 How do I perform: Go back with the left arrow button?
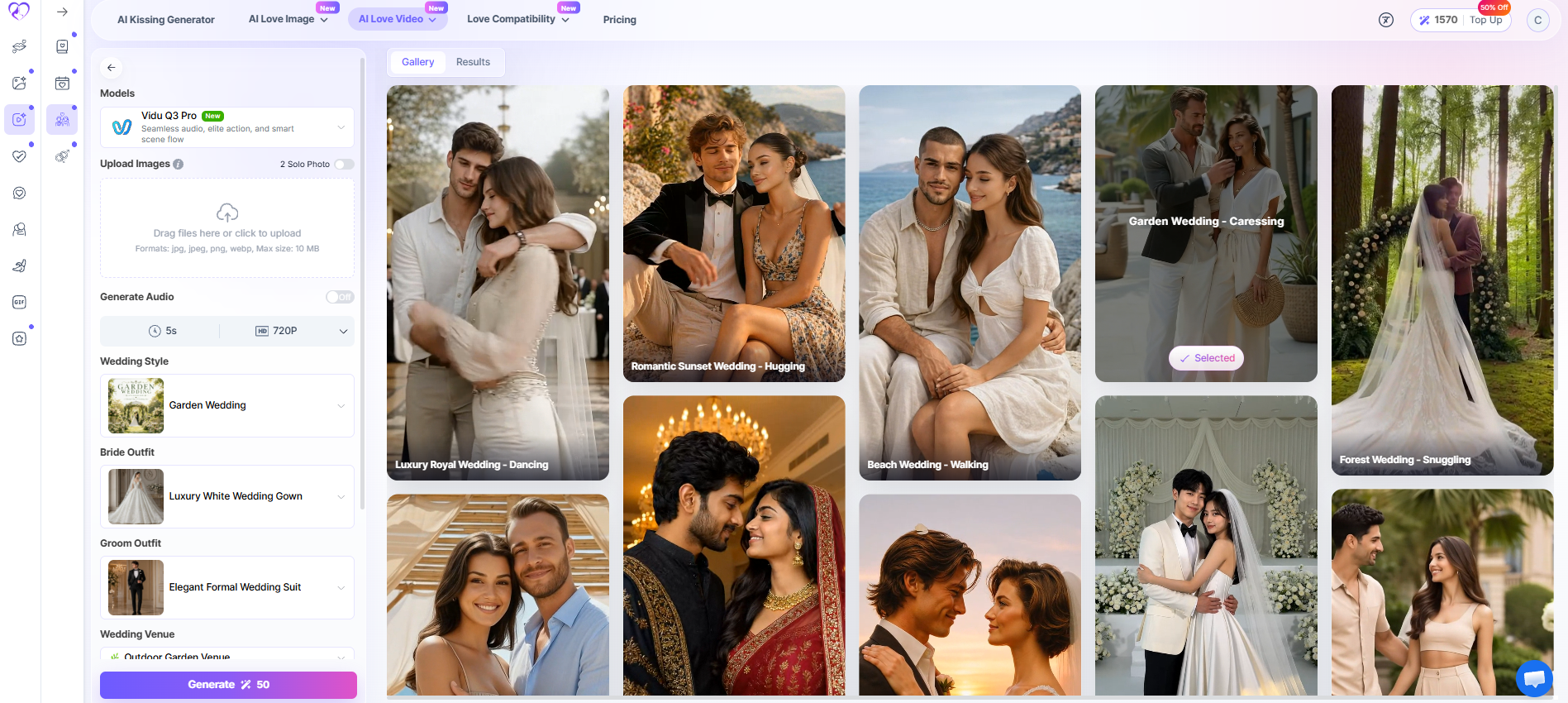coord(111,68)
